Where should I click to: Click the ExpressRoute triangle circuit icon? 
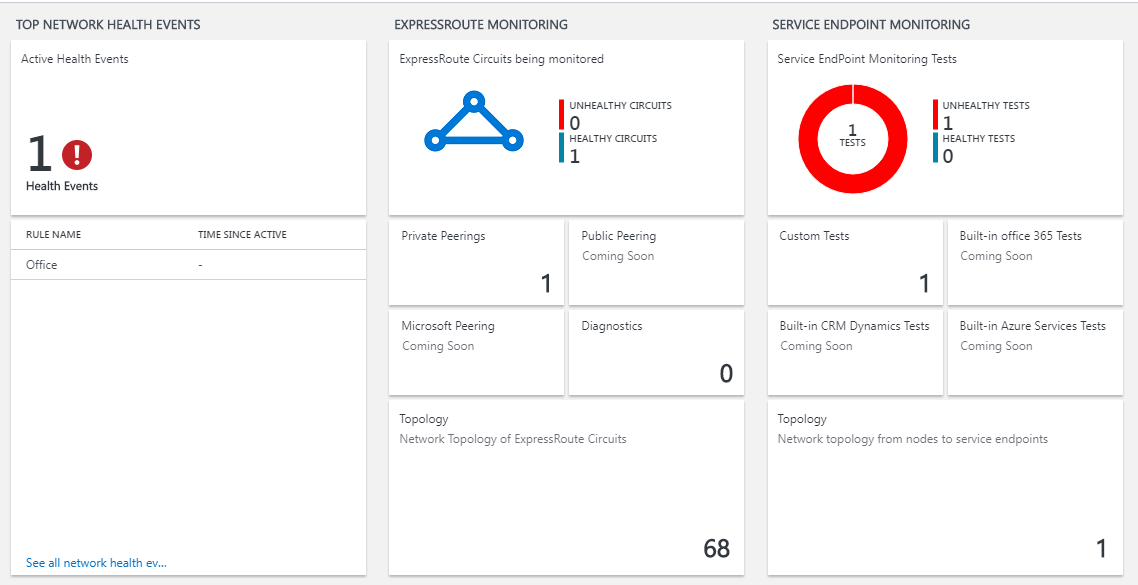(473, 124)
